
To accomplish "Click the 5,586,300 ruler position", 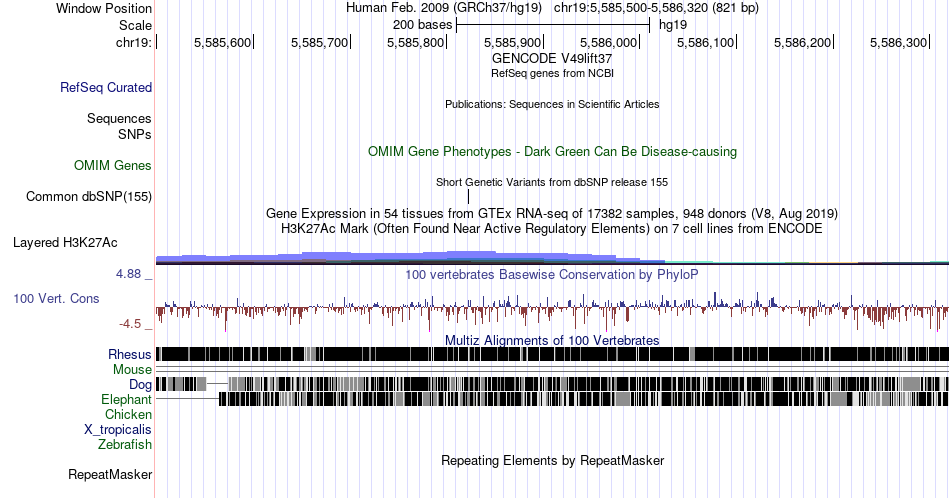I will [x=899, y=42].
